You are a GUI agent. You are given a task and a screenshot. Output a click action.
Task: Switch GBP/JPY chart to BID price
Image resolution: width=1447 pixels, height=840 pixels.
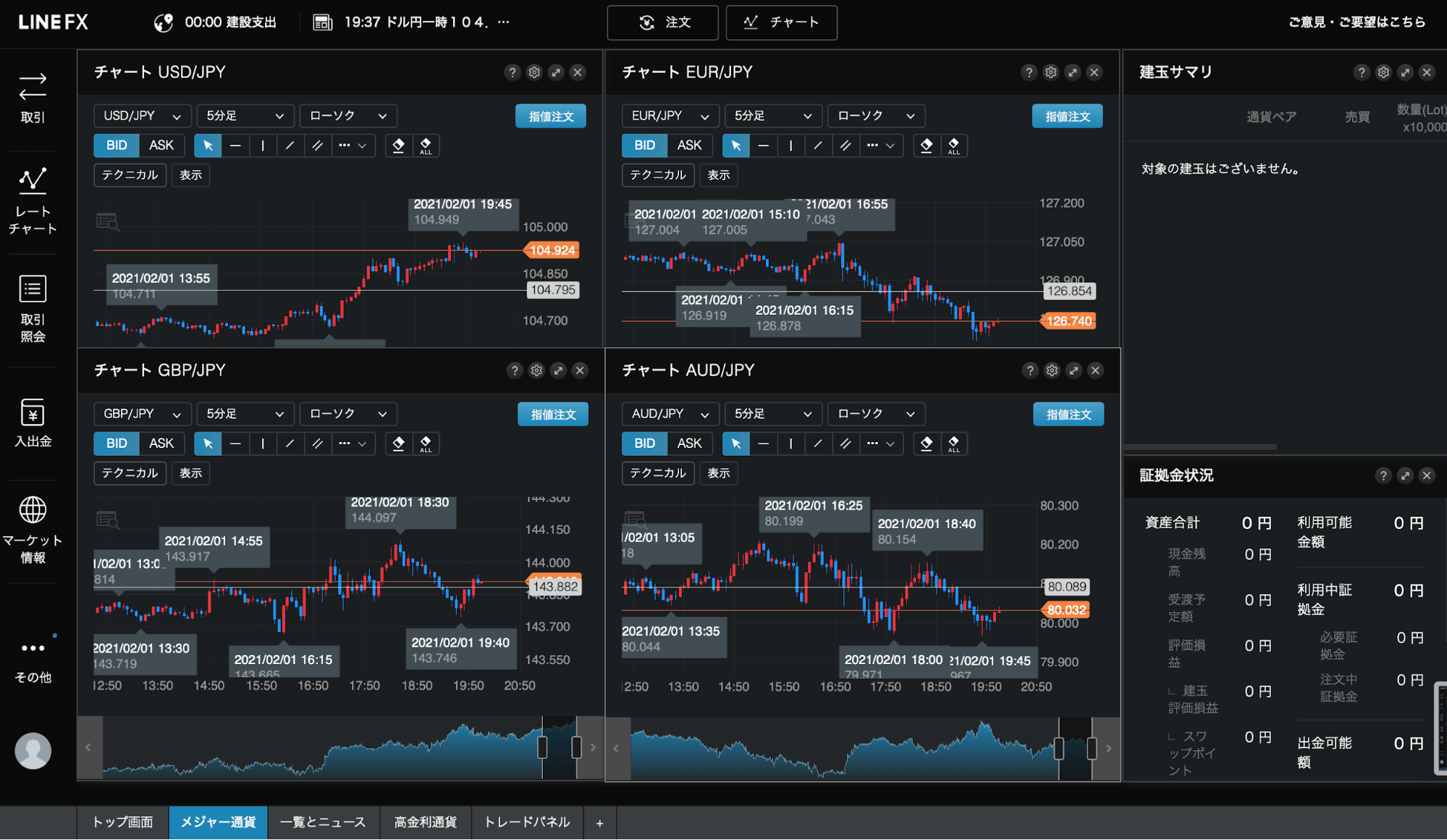tap(117, 444)
